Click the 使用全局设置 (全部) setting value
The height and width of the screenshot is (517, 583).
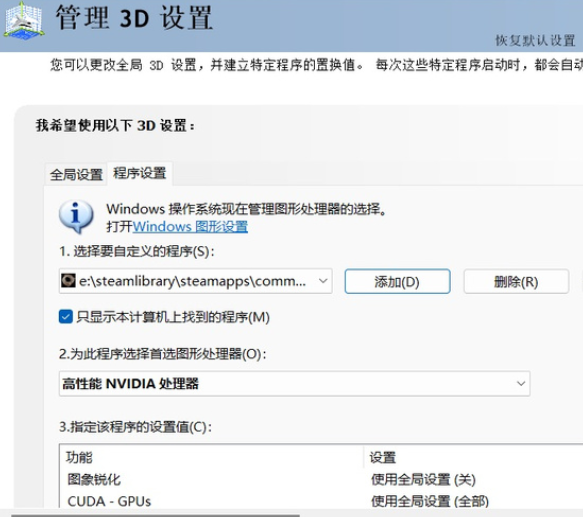click(x=430, y=501)
